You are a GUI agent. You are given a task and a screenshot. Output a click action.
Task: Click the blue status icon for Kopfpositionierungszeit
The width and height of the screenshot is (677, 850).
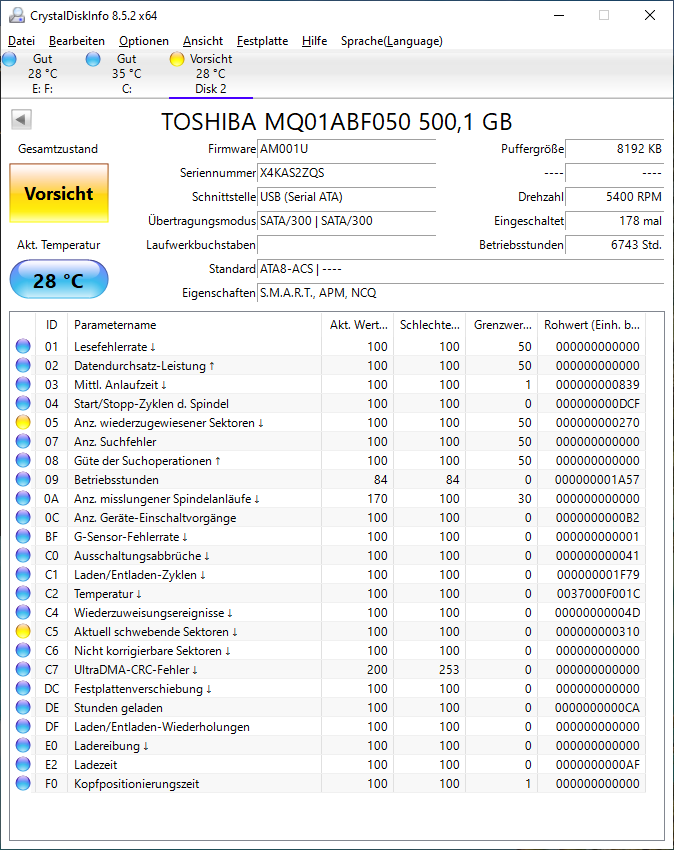point(23,784)
